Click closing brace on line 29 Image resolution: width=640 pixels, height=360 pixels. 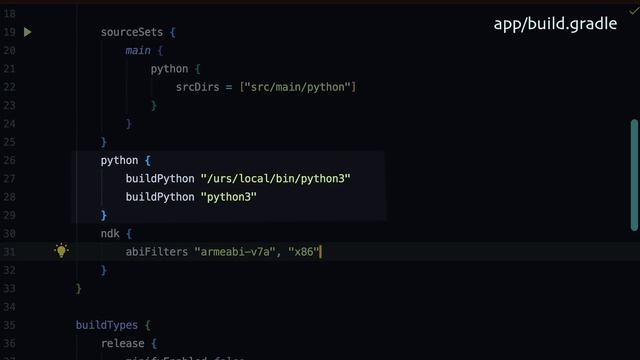pyautogui.click(x=104, y=215)
